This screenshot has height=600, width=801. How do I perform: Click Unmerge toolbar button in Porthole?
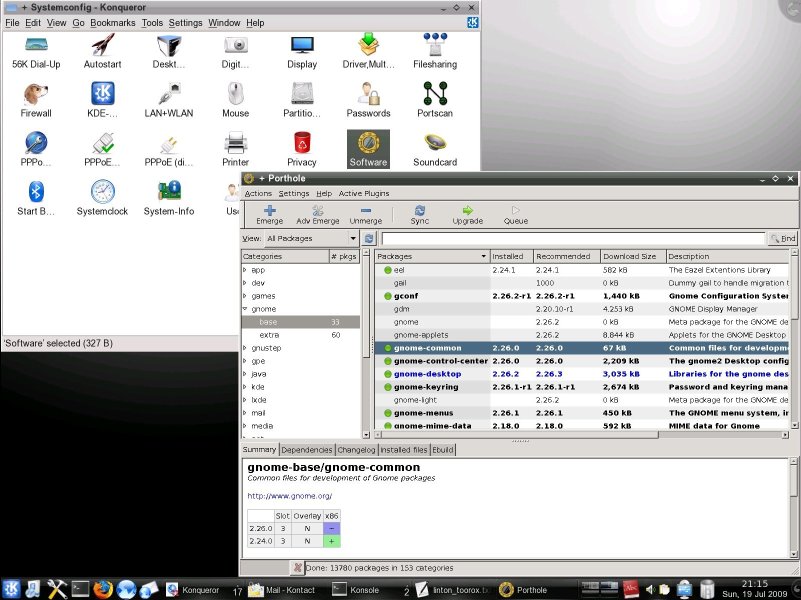pos(366,215)
